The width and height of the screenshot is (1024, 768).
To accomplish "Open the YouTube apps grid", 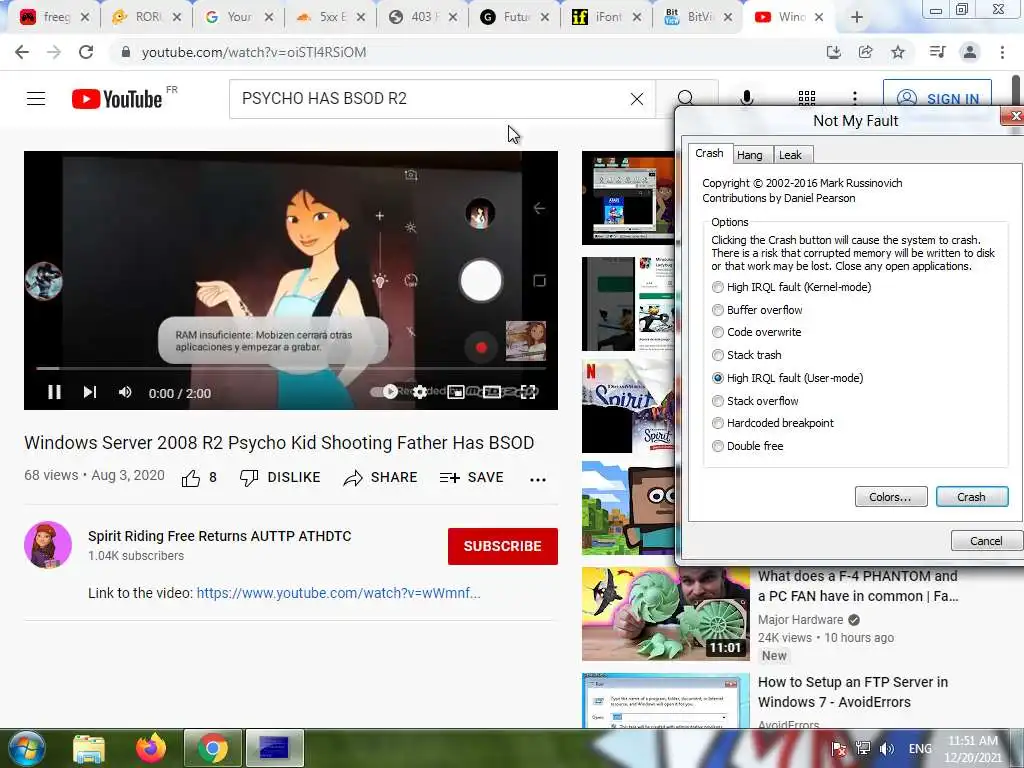I will pos(807,99).
